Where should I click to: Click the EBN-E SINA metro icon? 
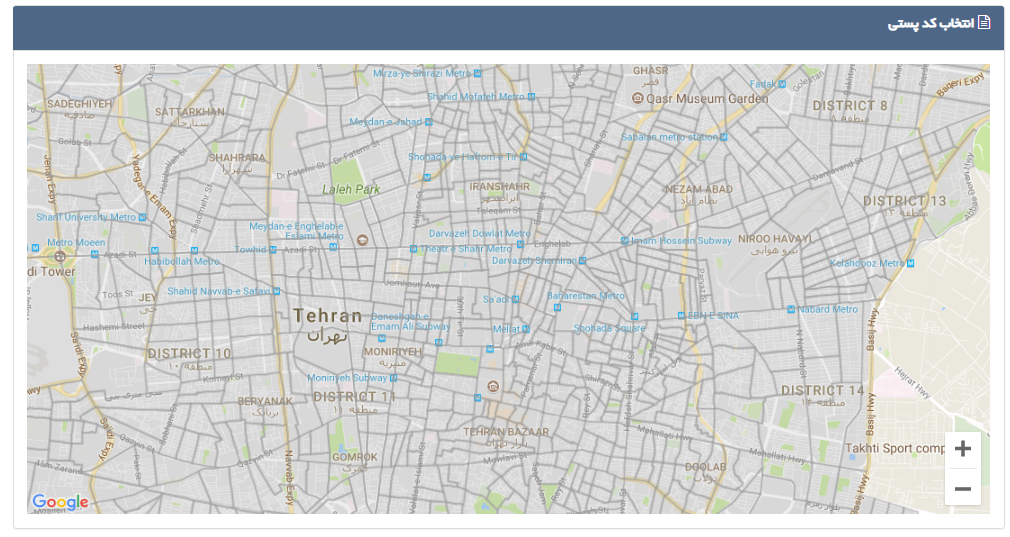pos(681,316)
